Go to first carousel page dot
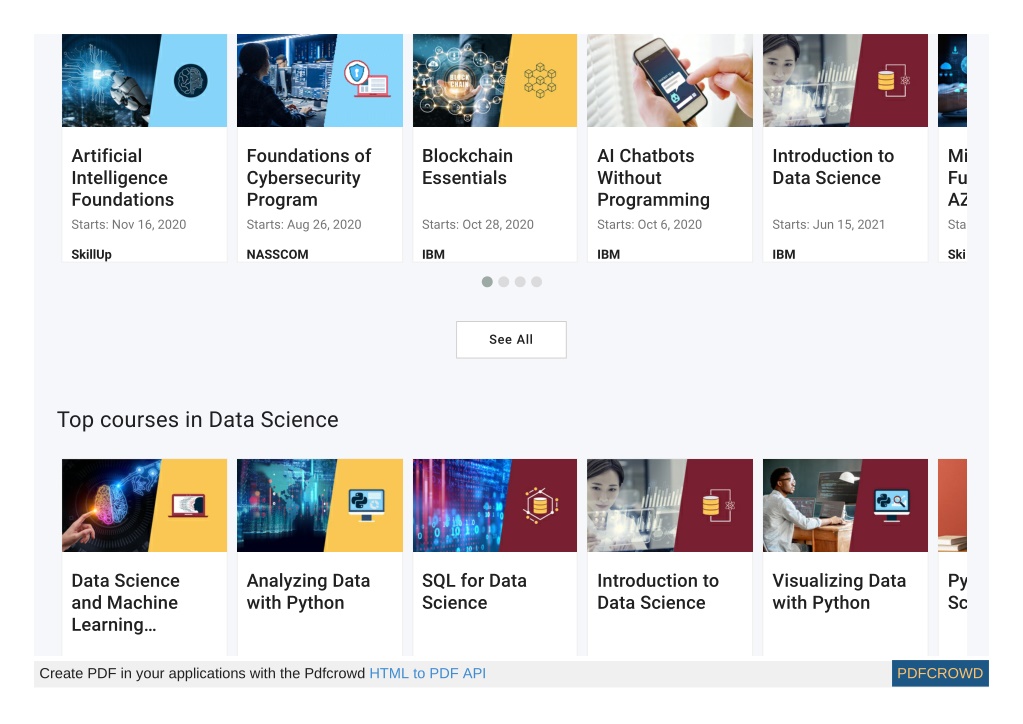This screenshot has width=1023, height=724. pos(487,282)
